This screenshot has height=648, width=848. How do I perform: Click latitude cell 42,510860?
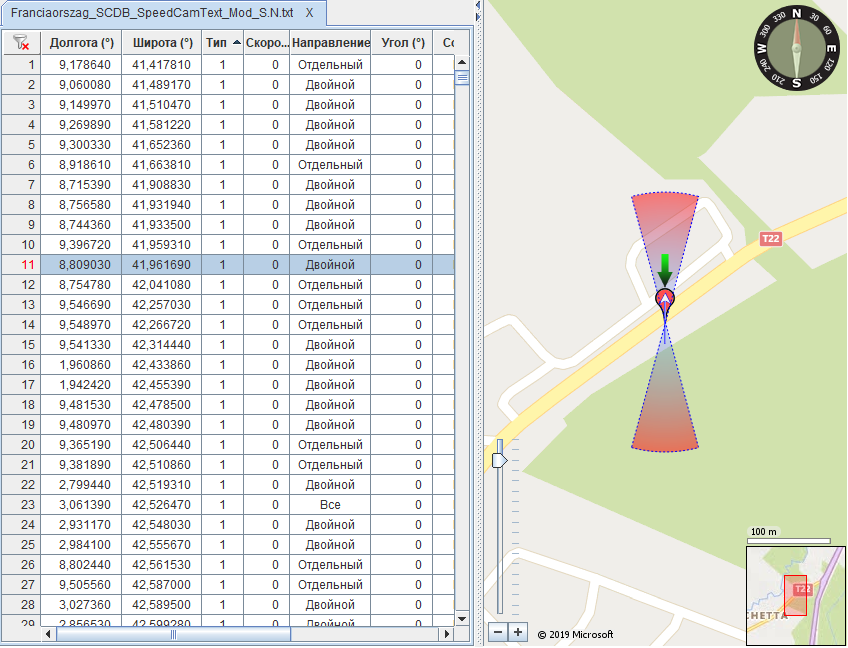tap(162, 465)
